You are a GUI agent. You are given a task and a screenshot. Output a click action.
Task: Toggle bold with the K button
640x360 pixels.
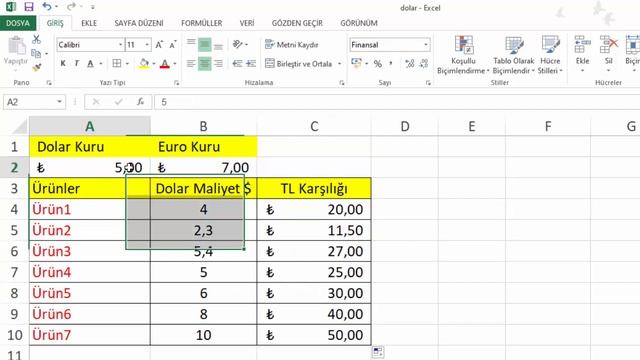point(63,64)
